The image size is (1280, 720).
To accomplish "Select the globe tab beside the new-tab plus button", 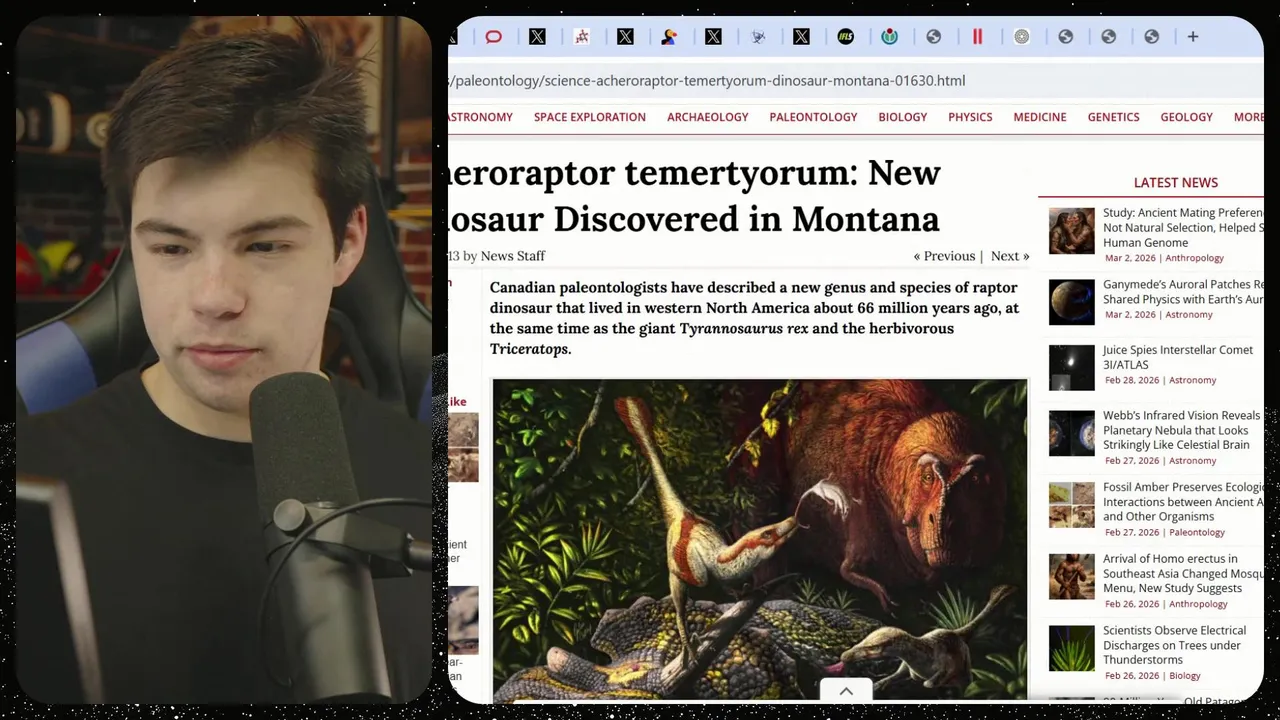I will tap(1151, 37).
